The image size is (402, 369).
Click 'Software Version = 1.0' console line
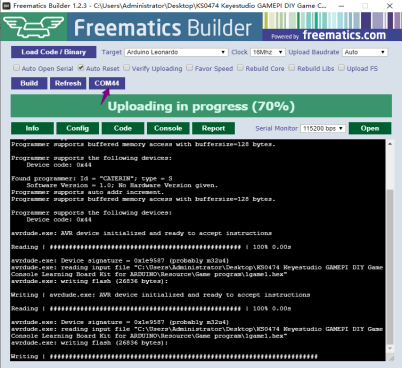click(122, 185)
